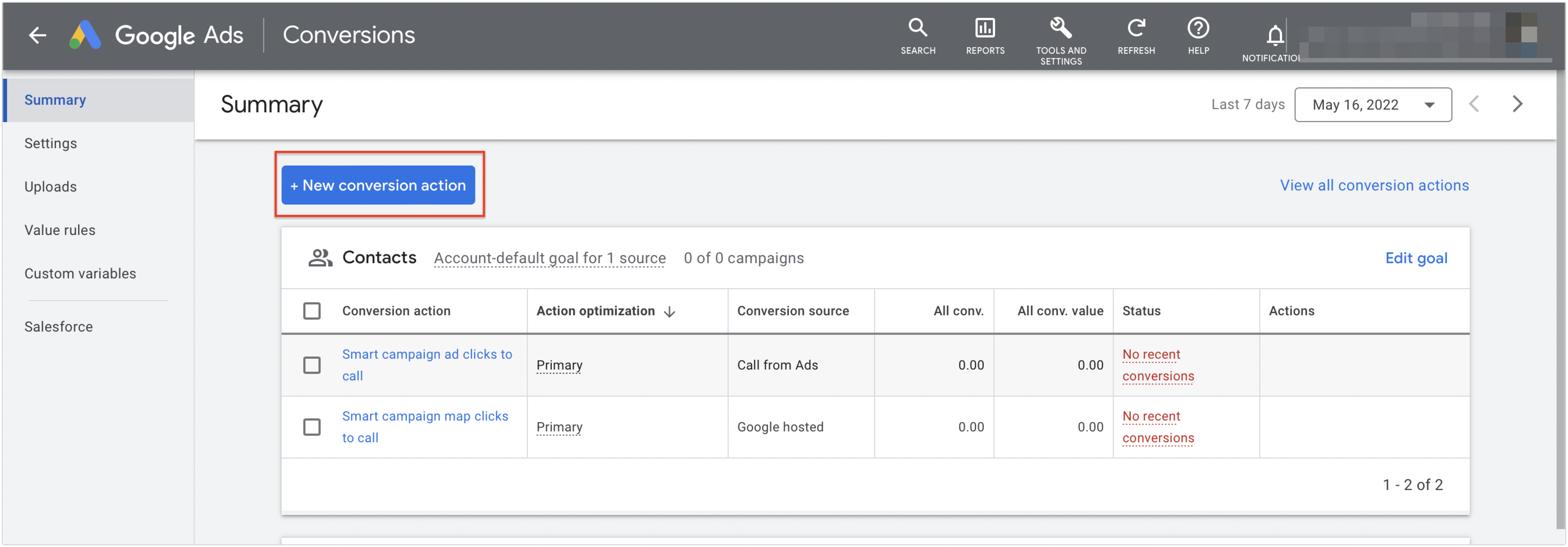The width and height of the screenshot is (1568, 547).
Task: Open the Reports icon
Action: coord(984,28)
